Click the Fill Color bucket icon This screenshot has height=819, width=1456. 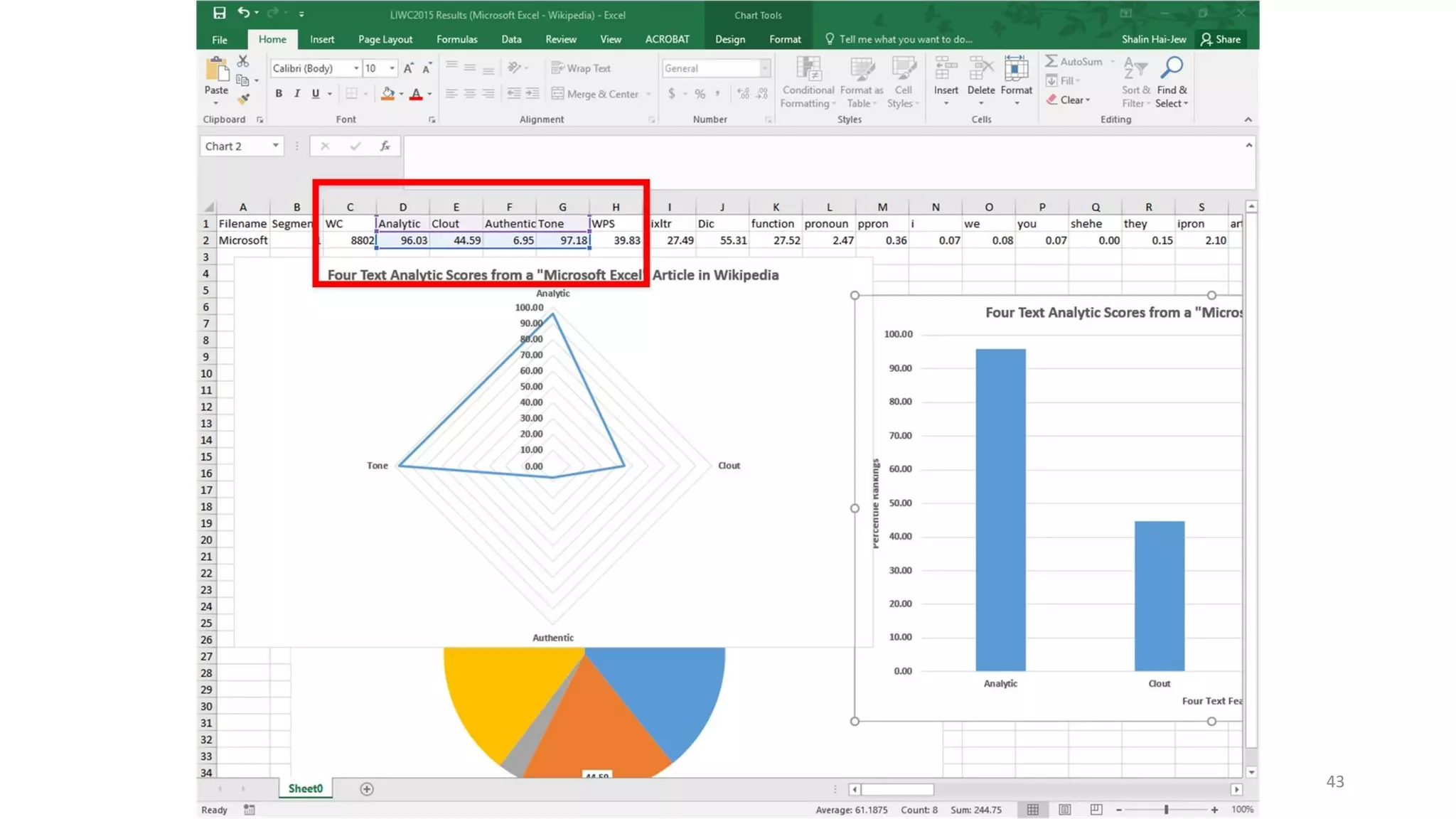[387, 94]
